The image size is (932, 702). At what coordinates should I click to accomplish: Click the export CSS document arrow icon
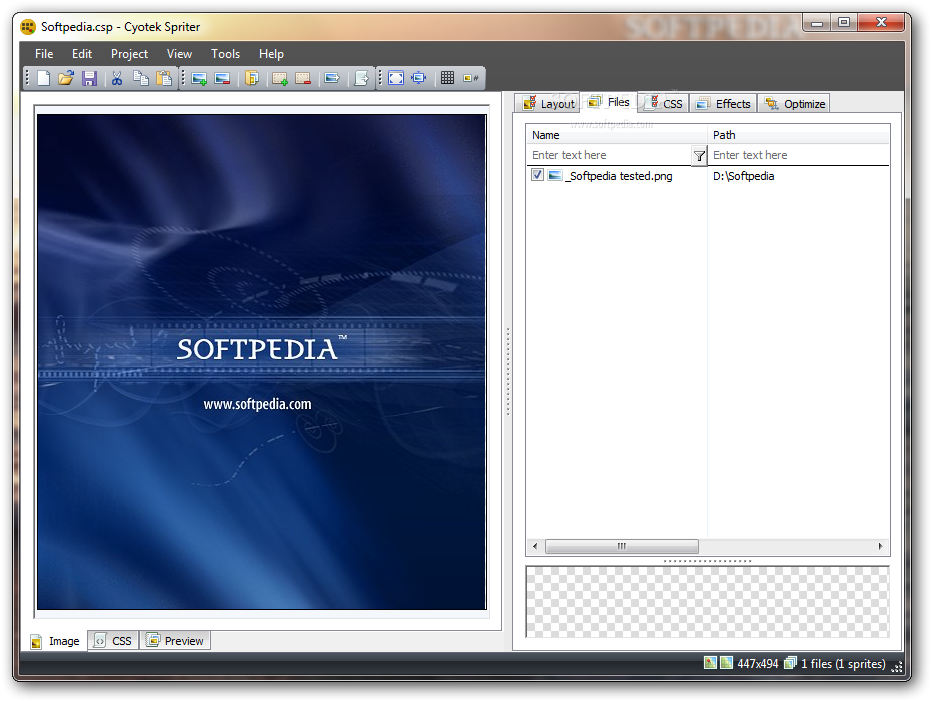361,78
